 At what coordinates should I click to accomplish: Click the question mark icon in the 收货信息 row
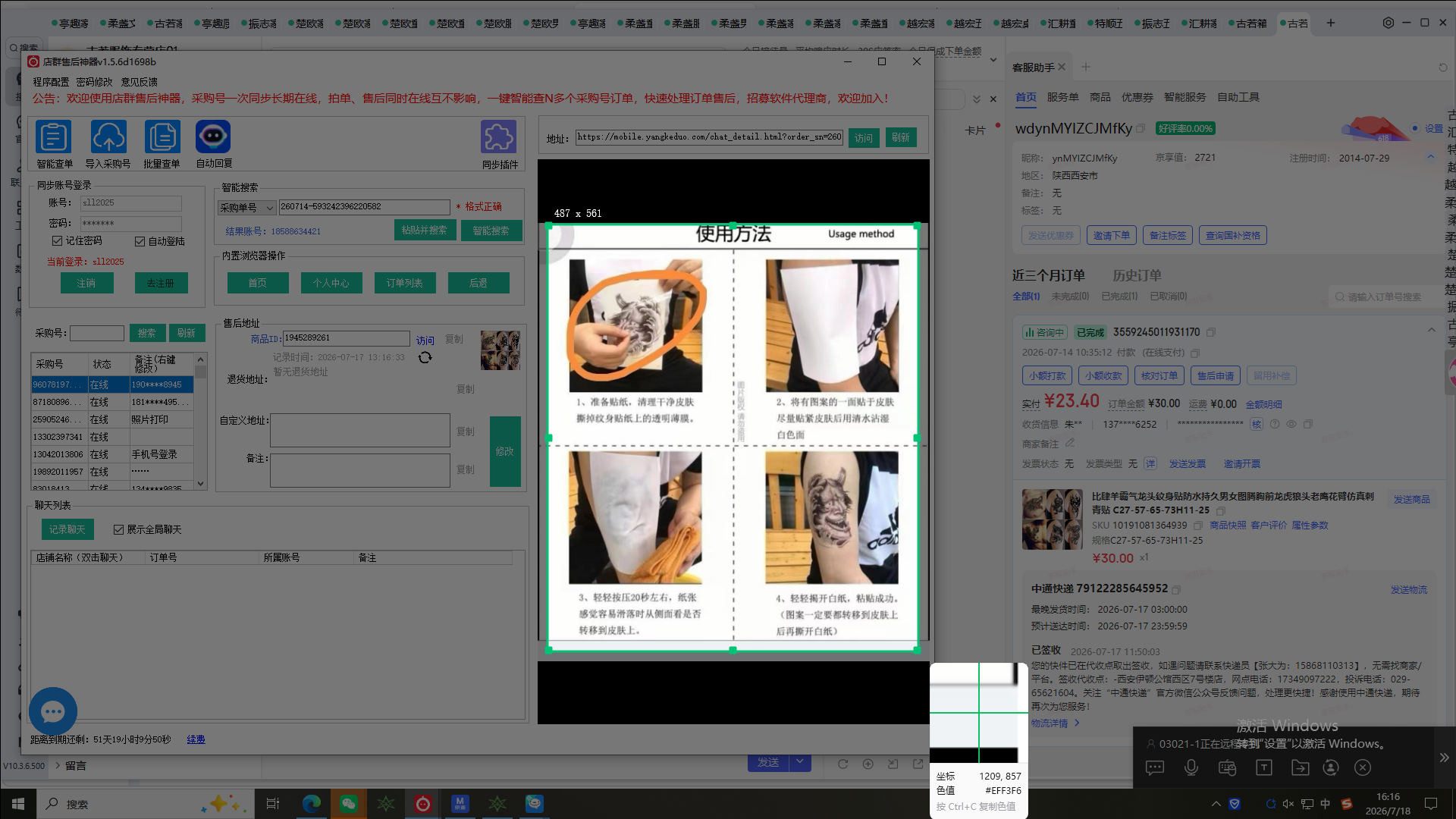click(1275, 425)
